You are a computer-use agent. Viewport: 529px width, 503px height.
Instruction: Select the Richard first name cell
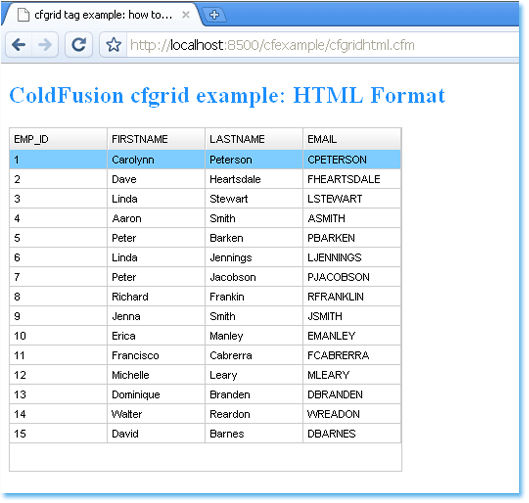tap(156, 297)
